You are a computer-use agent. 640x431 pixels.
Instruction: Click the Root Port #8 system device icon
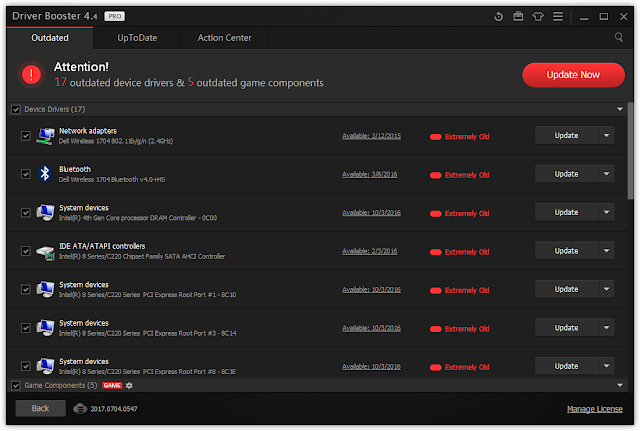pyautogui.click(x=45, y=366)
